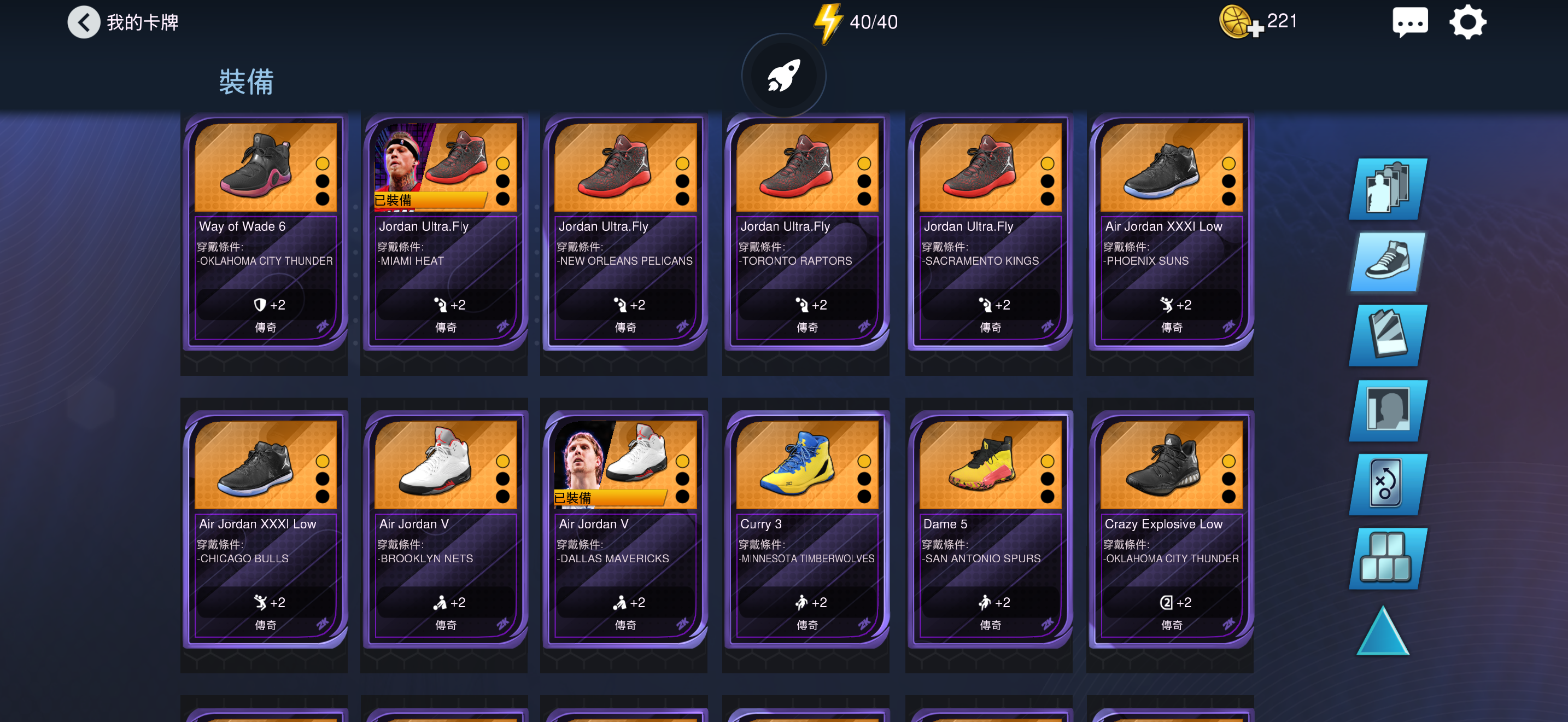The image size is (1568, 722).
Task: Select the player cards filter icon
Action: point(1388,188)
